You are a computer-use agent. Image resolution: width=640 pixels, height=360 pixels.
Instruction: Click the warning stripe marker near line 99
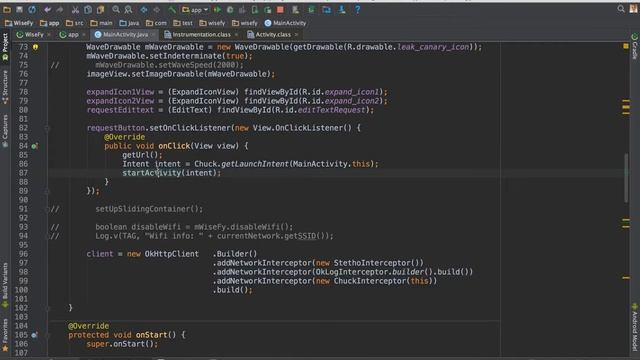[626, 278]
